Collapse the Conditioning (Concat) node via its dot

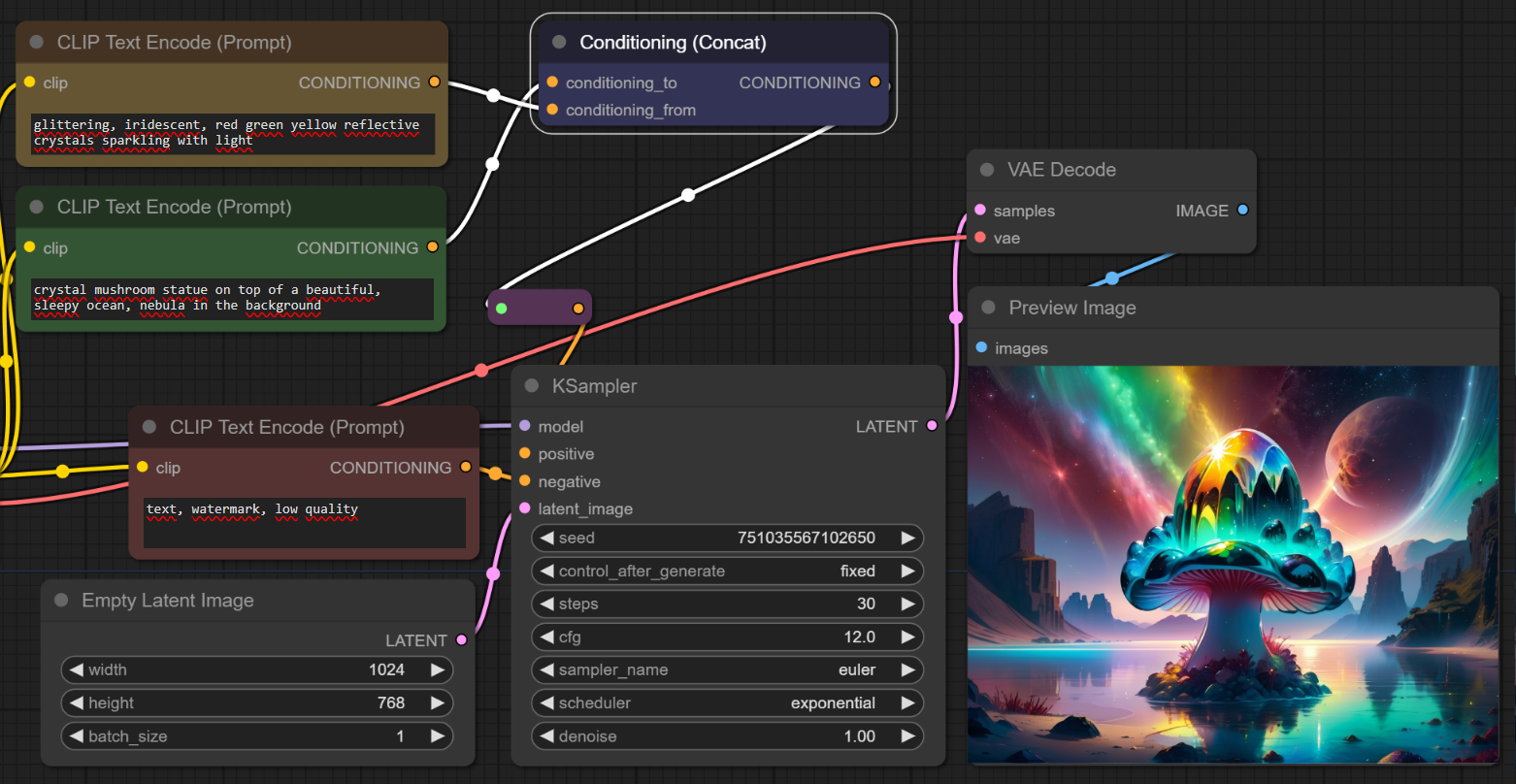click(x=559, y=43)
